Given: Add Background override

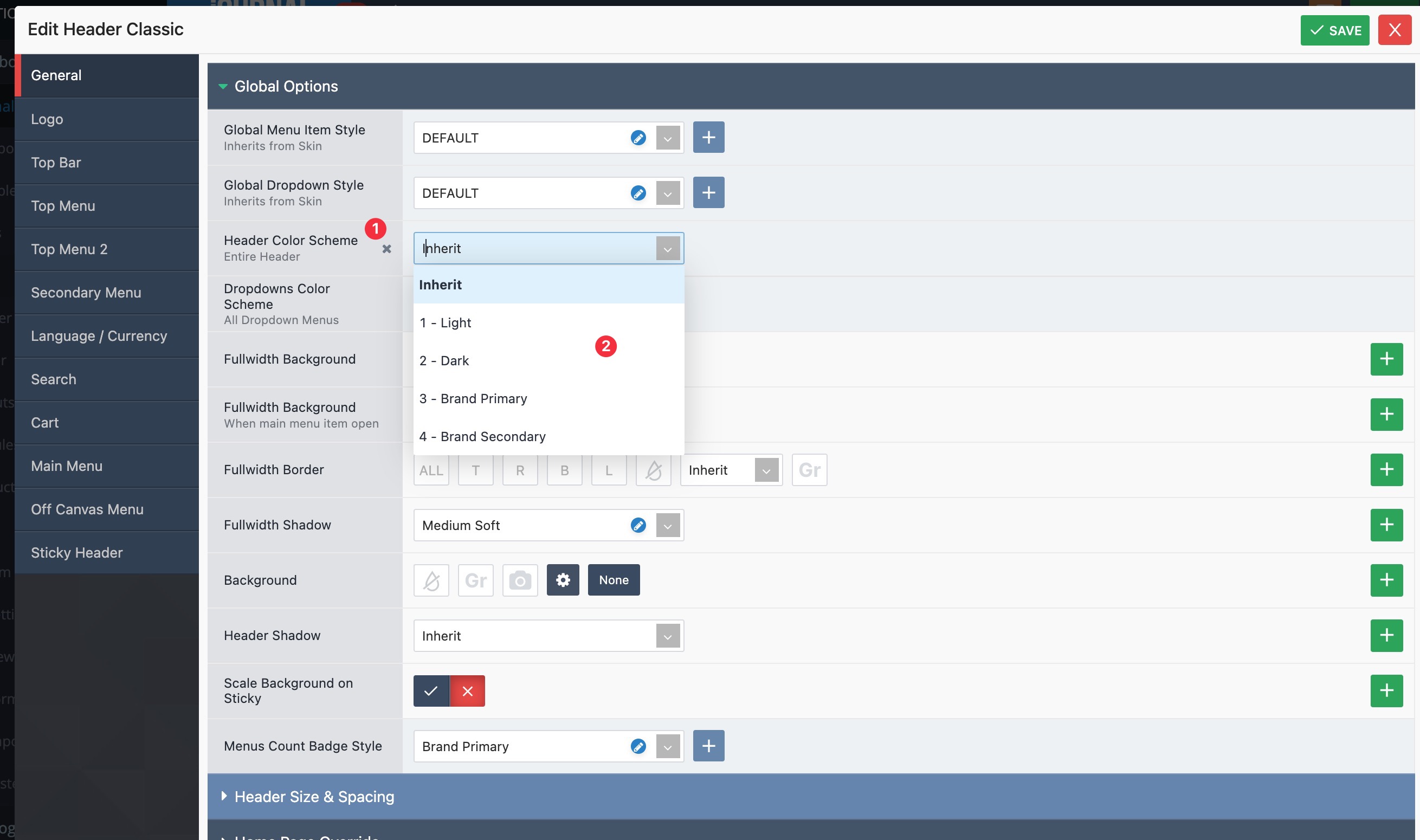Looking at the screenshot, I should 1386,580.
